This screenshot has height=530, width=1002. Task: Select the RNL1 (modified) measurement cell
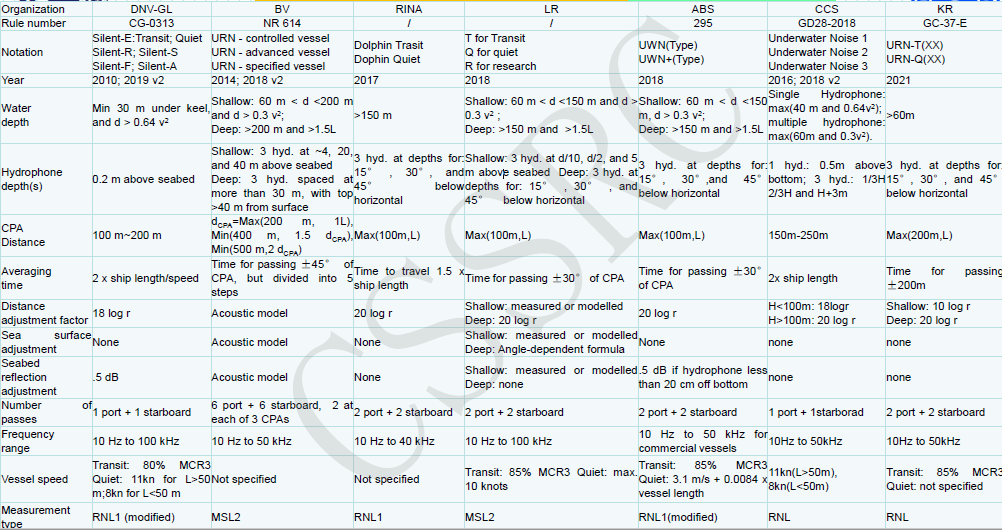click(151, 517)
